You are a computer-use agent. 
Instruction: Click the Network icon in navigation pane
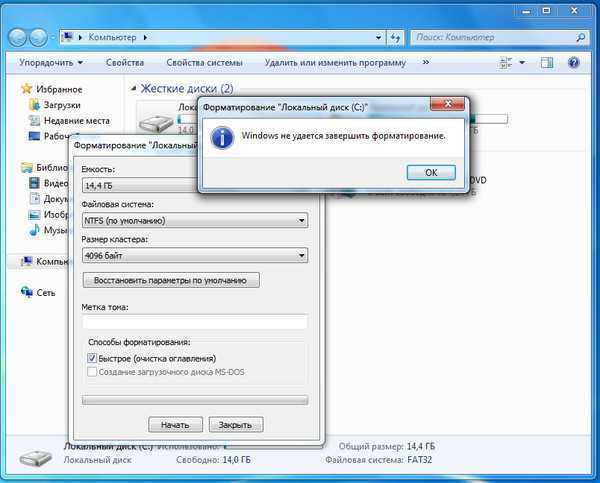[x=27, y=292]
